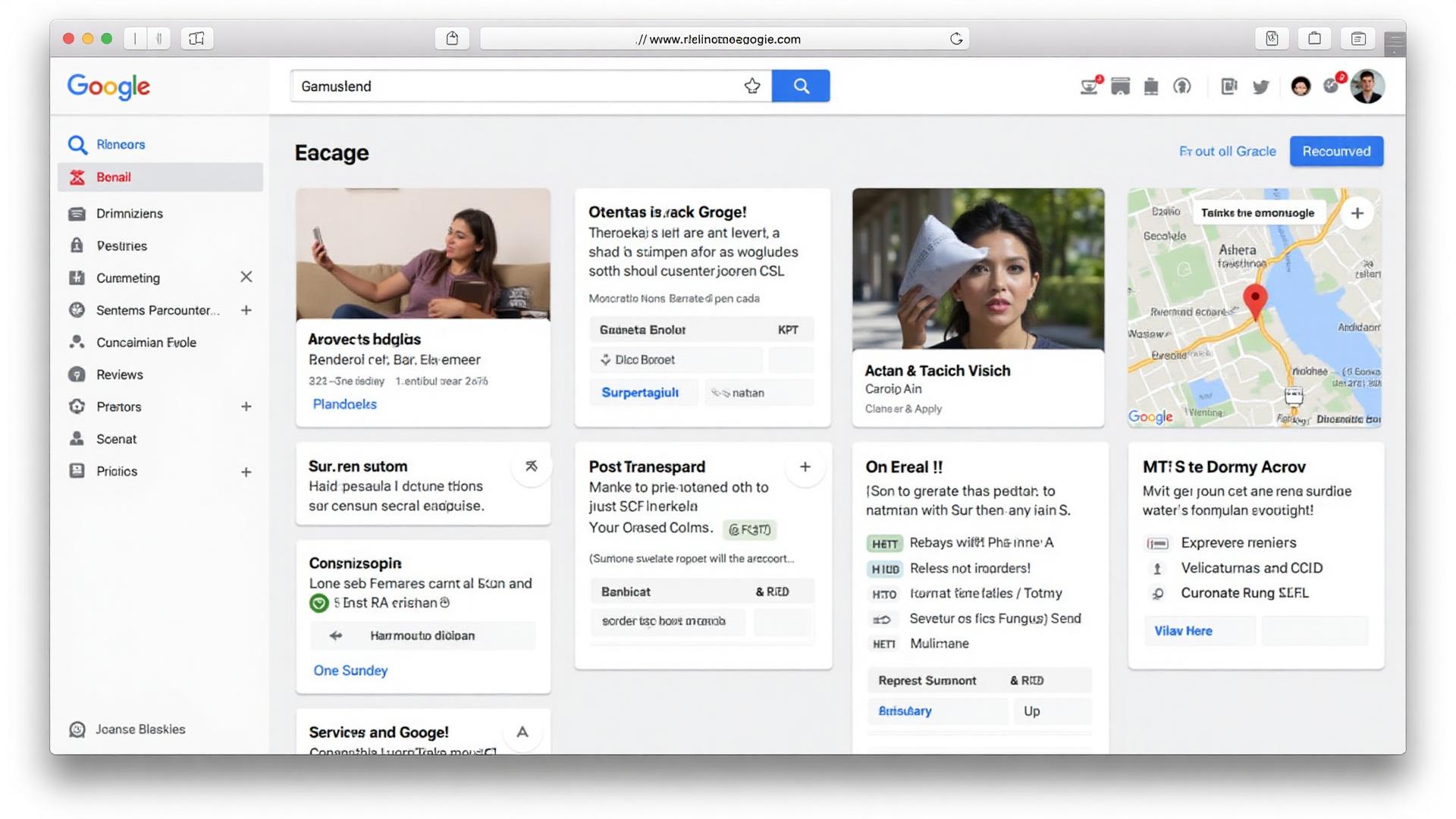The image size is (1456, 819).
Task: Click the green tag after Your Orased Colms
Action: [x=749, y=529]
